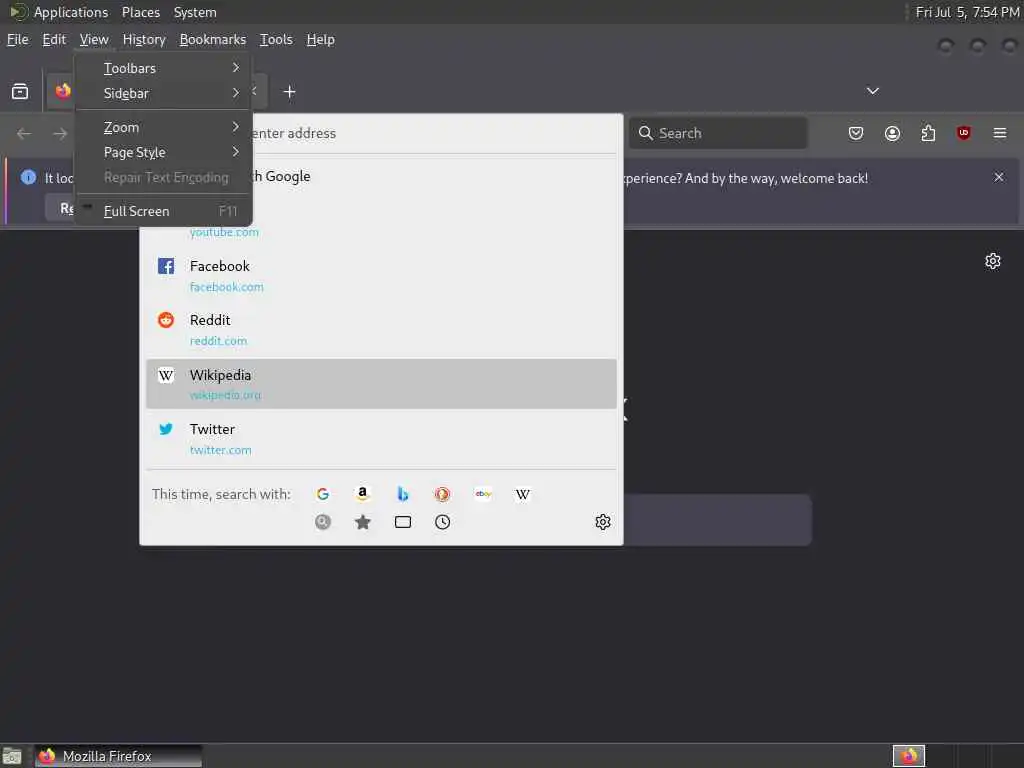
Task: Select Full Screen menu entry
Action: pos(163,211)
